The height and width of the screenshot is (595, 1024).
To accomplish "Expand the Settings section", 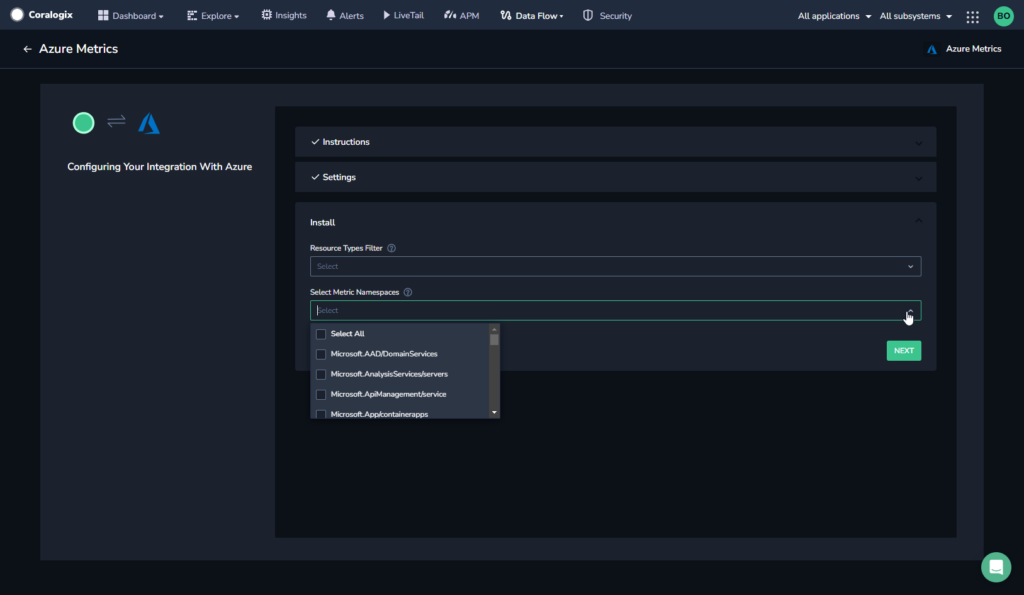I will click(x=615, y=177).
